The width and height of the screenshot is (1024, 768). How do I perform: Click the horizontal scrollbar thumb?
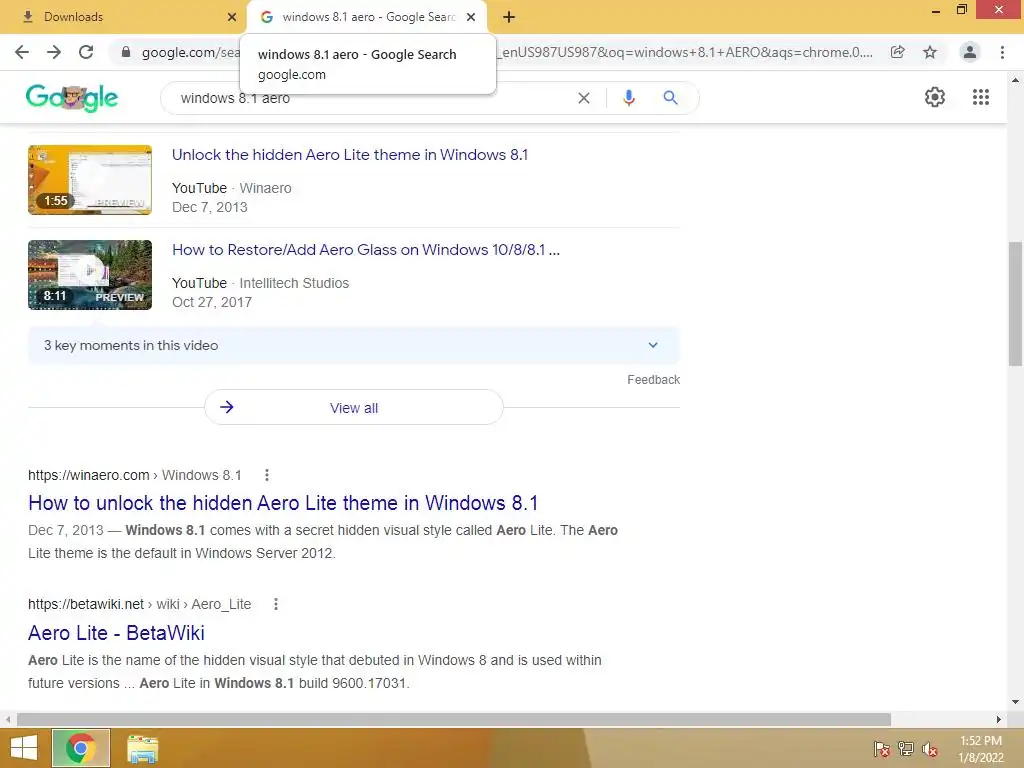tap(454, 719)
